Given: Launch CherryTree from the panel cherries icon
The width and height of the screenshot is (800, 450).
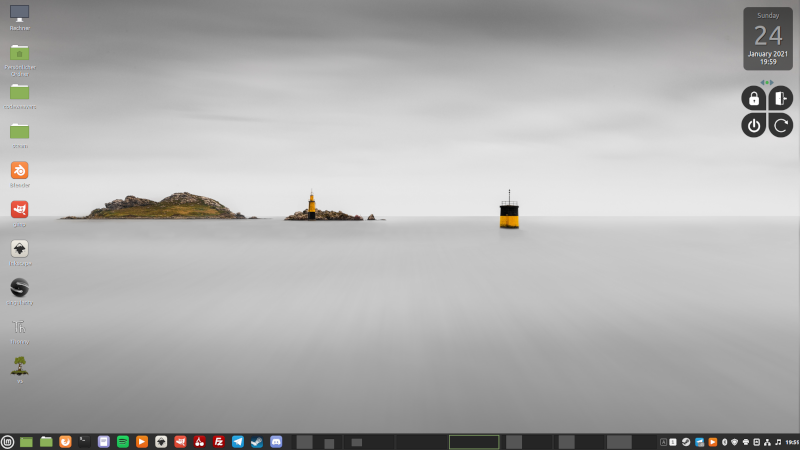Looking at the screenshot, I should pos(199,441).
